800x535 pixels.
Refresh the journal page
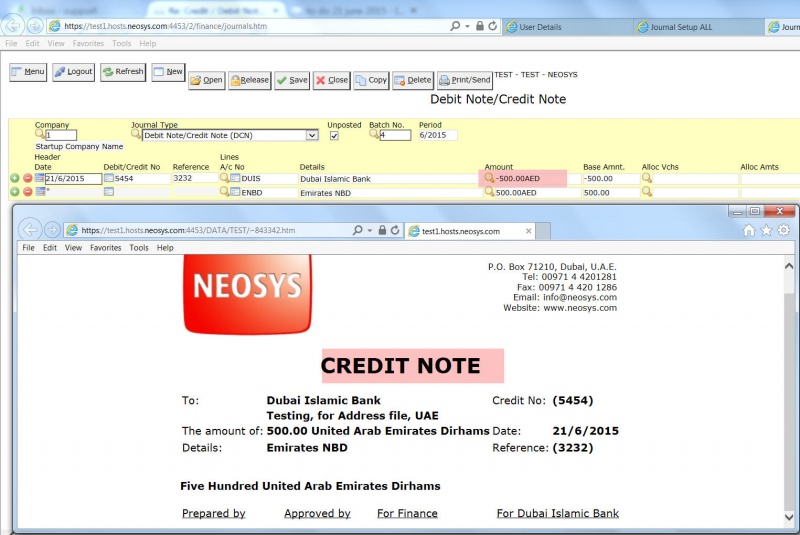(x=123, y=72)
